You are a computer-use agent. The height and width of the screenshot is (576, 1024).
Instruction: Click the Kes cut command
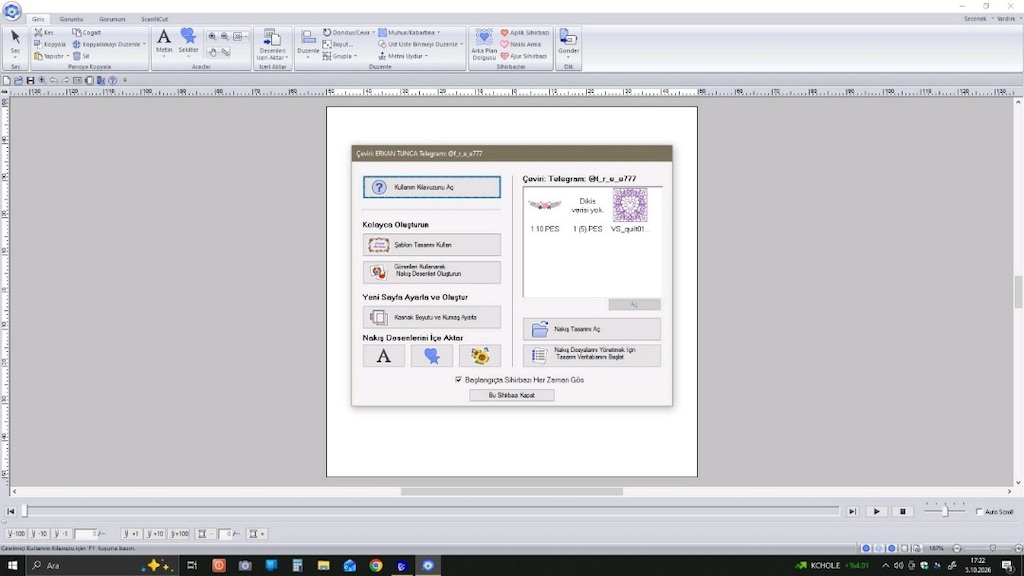pyautogui.click(x=44, y=32)
